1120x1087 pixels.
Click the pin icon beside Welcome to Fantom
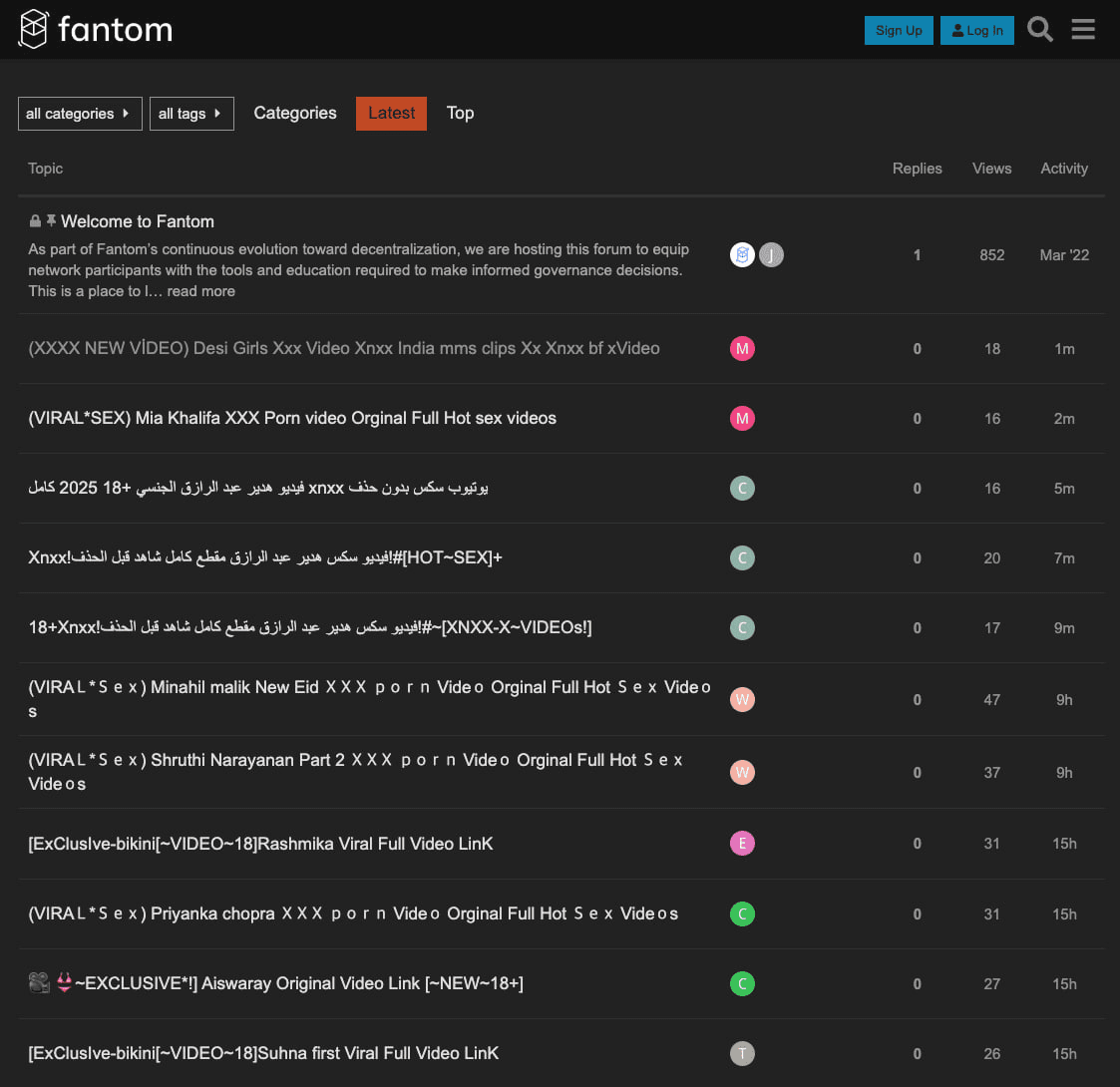click(51, 220)
